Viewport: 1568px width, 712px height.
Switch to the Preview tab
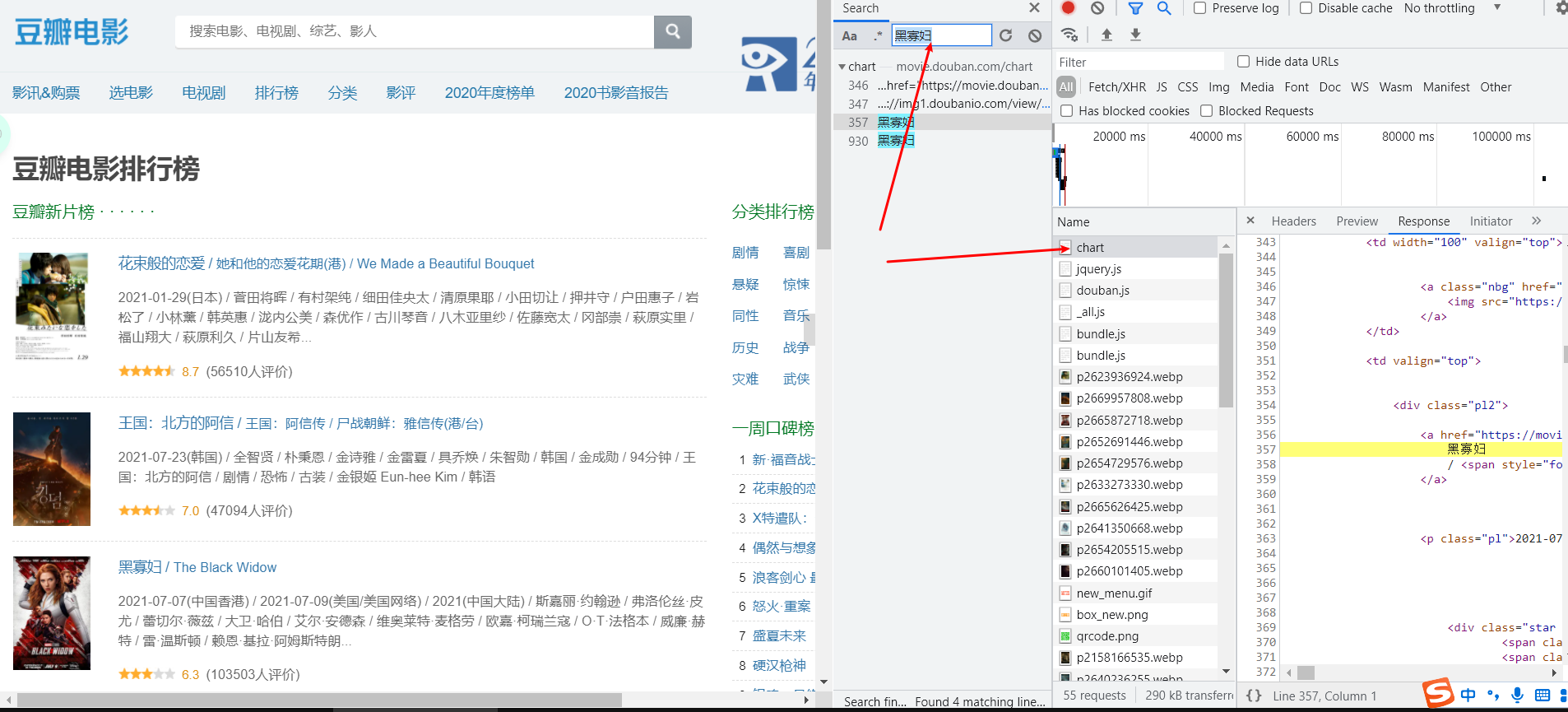click(1357, 221)
